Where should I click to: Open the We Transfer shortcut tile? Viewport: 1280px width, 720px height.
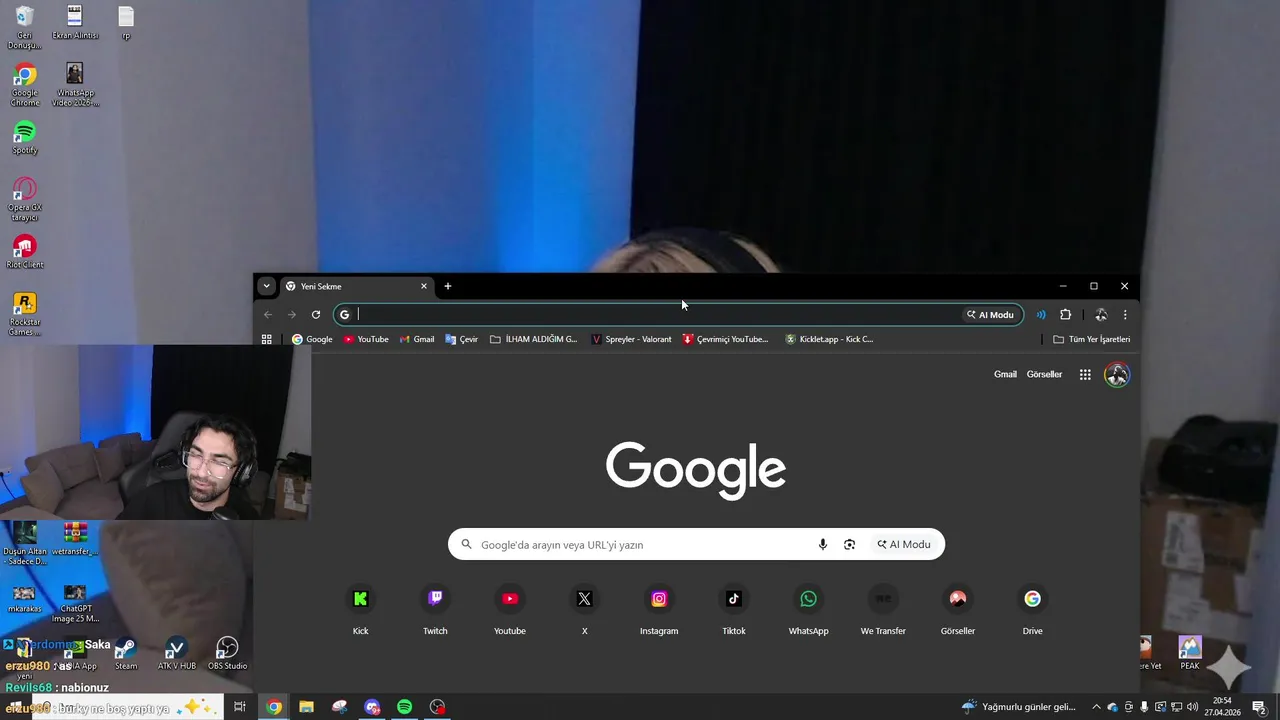coord(883,609)
